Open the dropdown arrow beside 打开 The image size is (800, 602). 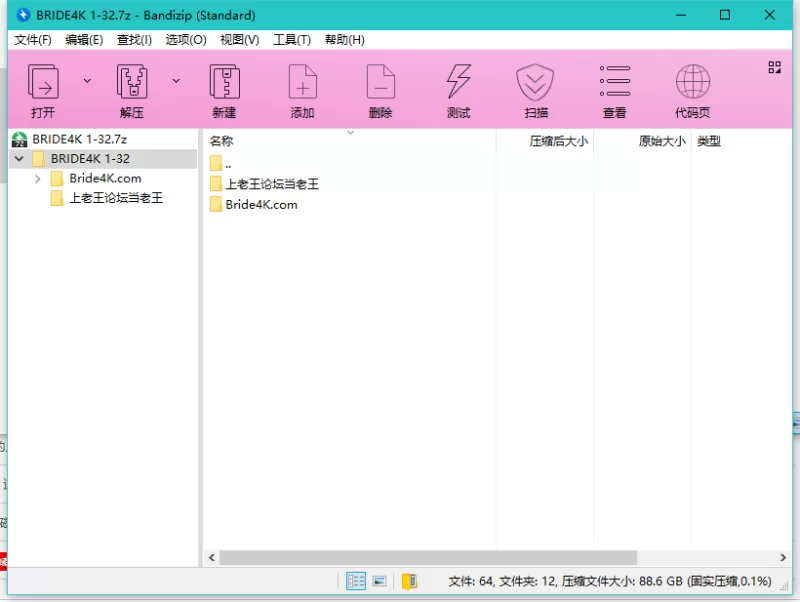(x=87, y=81)
